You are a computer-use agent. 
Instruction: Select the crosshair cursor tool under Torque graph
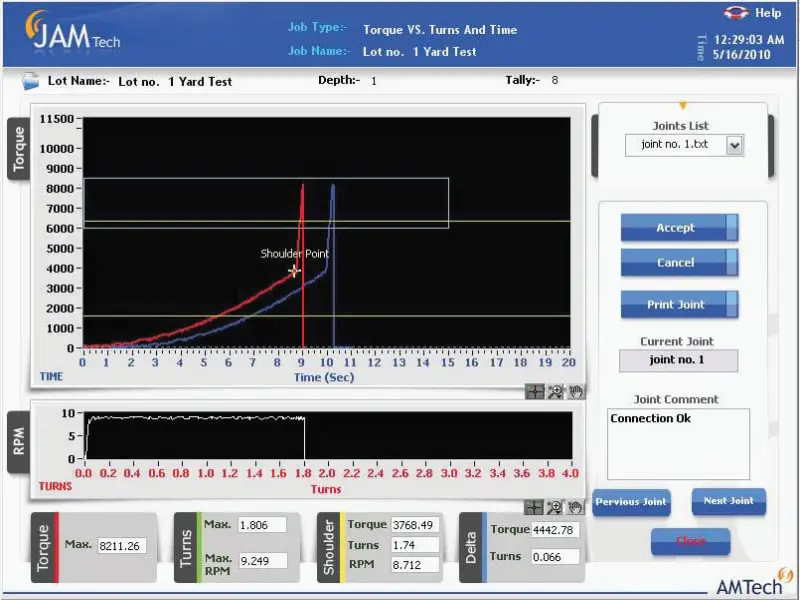click(x=534, y=392)
